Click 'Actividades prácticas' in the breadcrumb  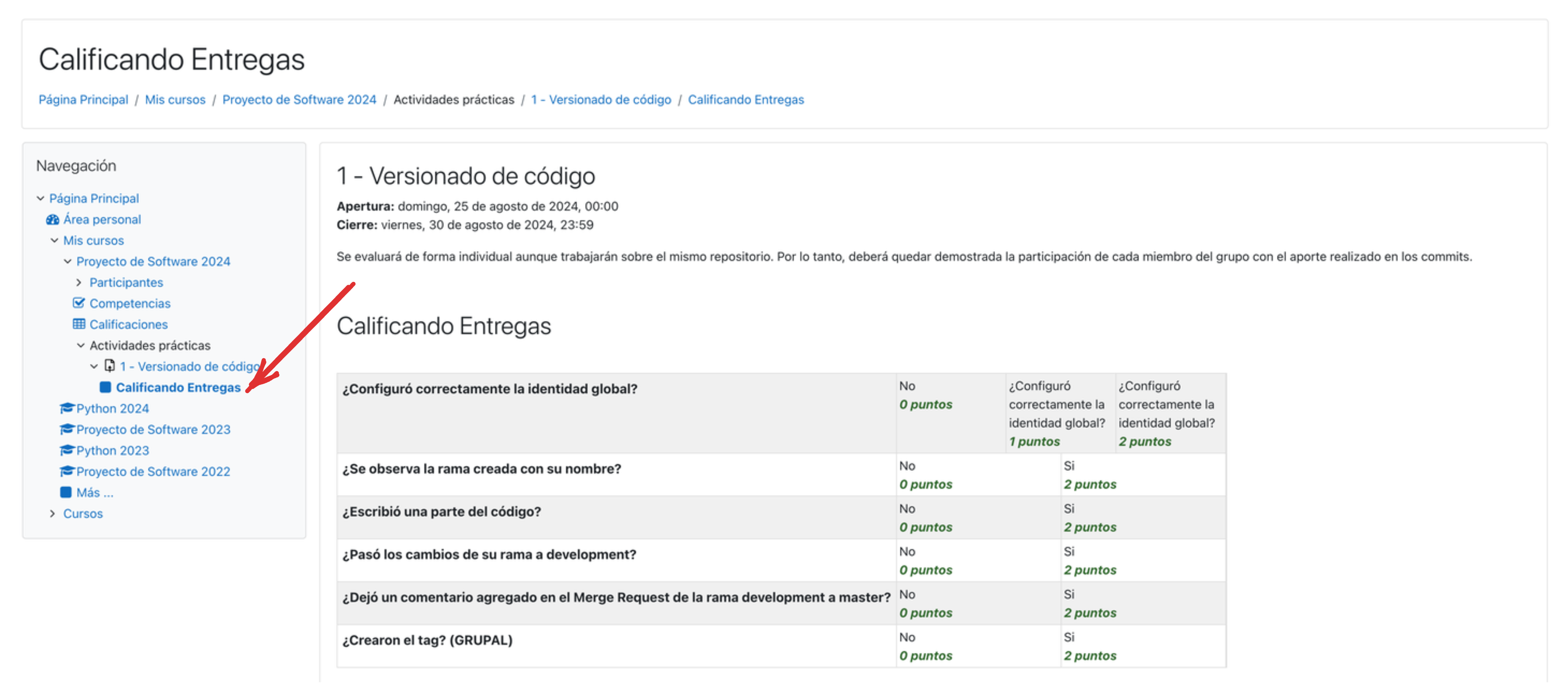click(453, 100)
